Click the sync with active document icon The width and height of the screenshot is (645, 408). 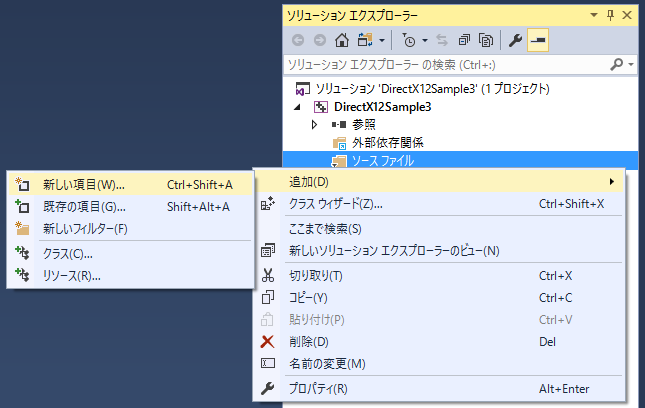pyautogui.click(x=442, y=40)
